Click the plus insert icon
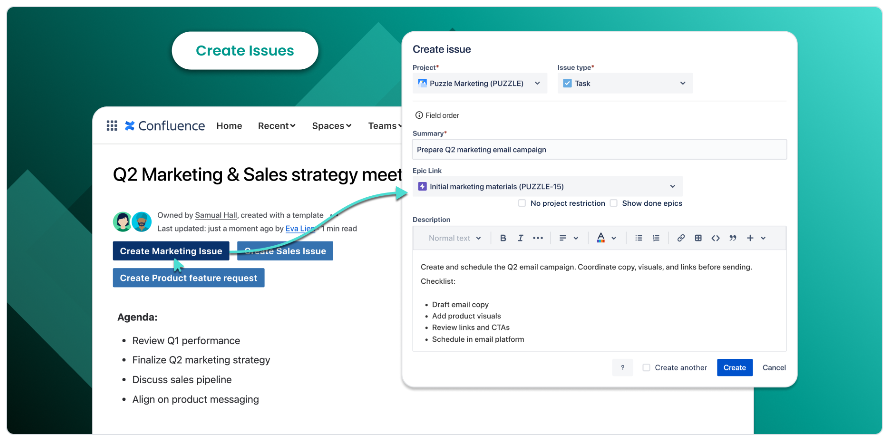 pos(750,238)
